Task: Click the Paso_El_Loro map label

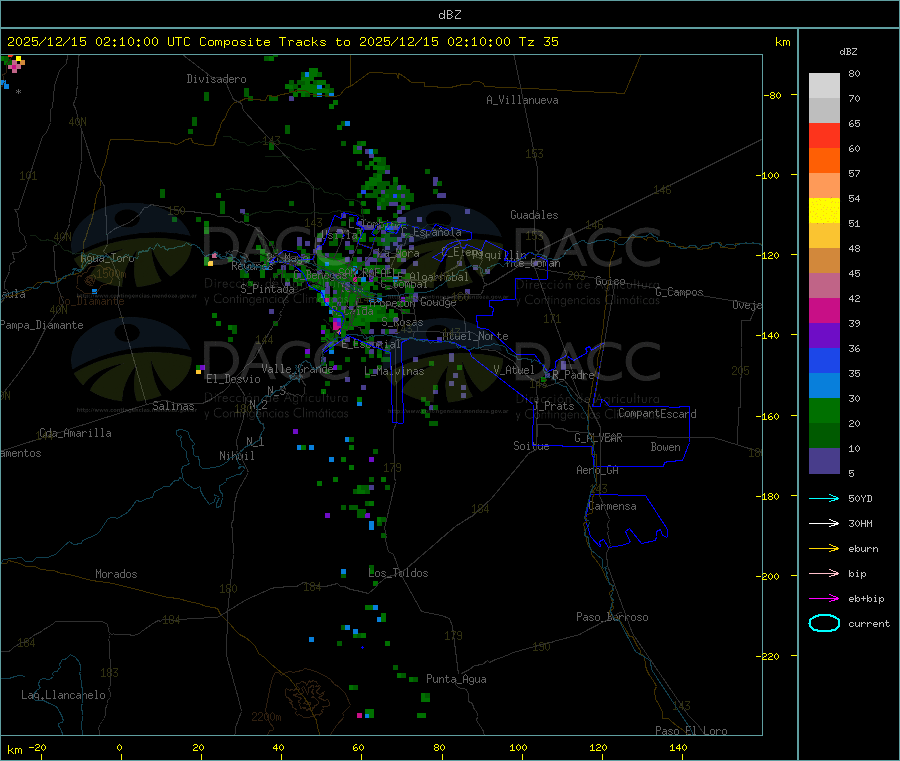Action: tap(691, 730)
